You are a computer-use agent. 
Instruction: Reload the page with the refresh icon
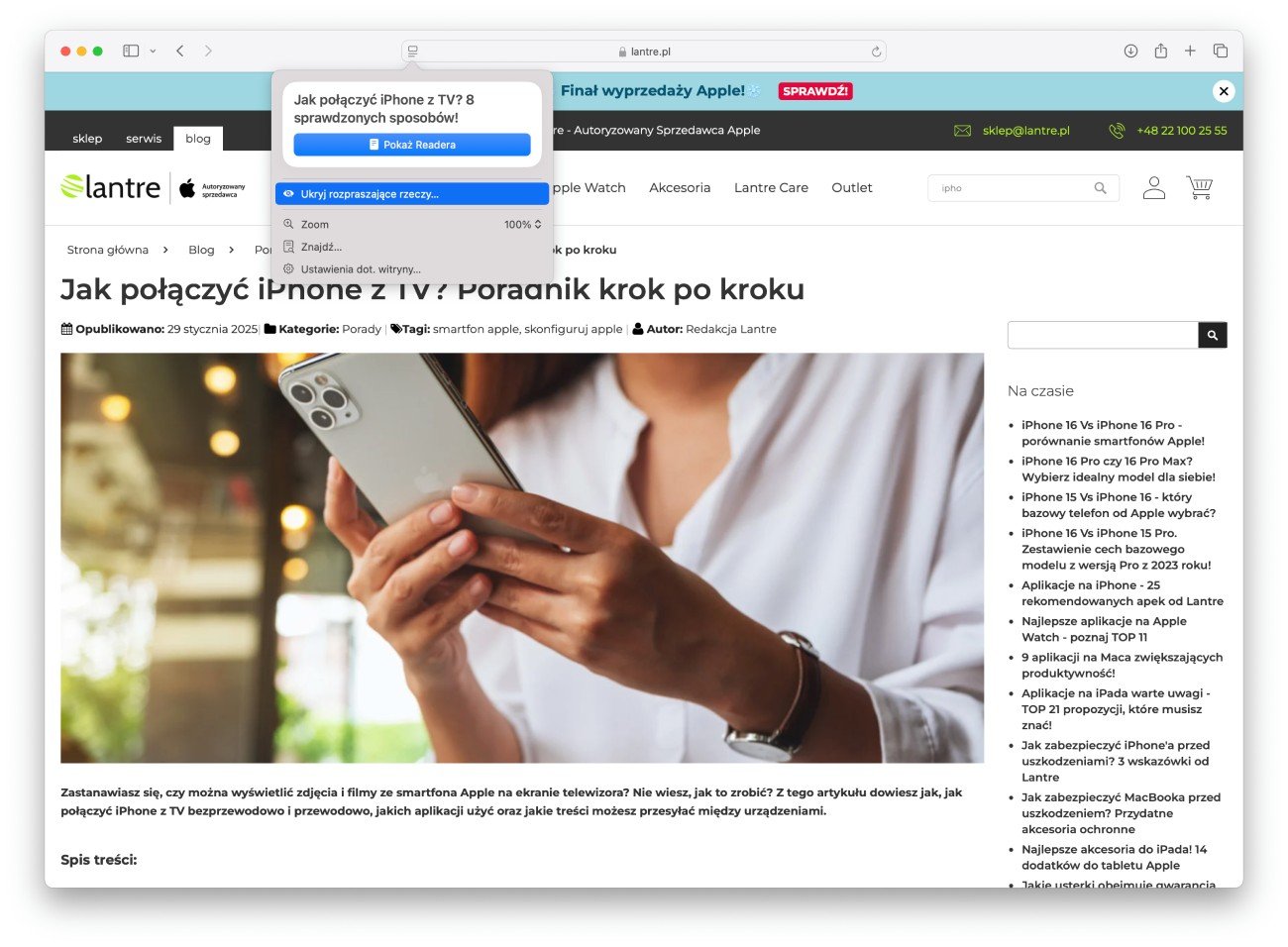coord(876,52)
